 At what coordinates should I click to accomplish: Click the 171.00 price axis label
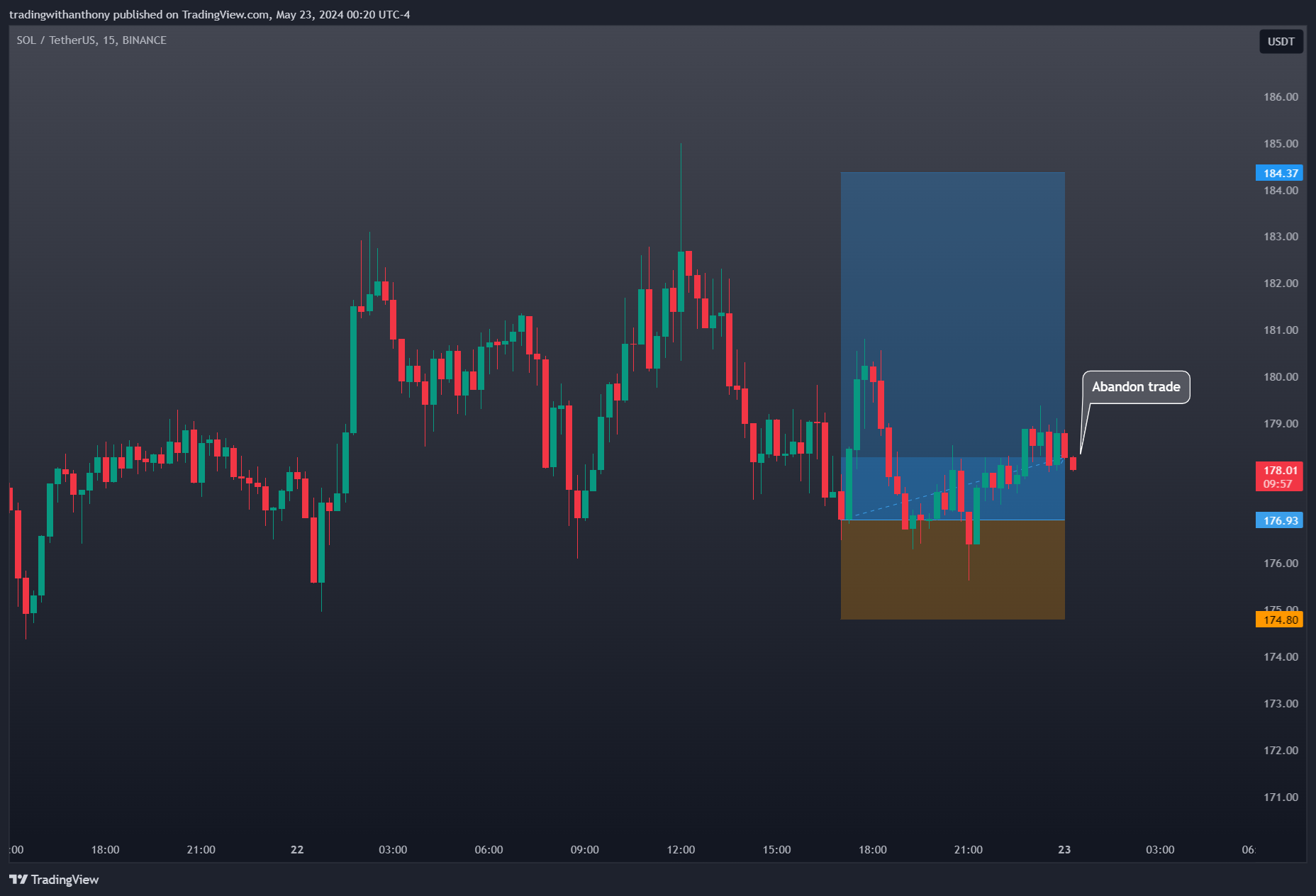point(1281,797)
